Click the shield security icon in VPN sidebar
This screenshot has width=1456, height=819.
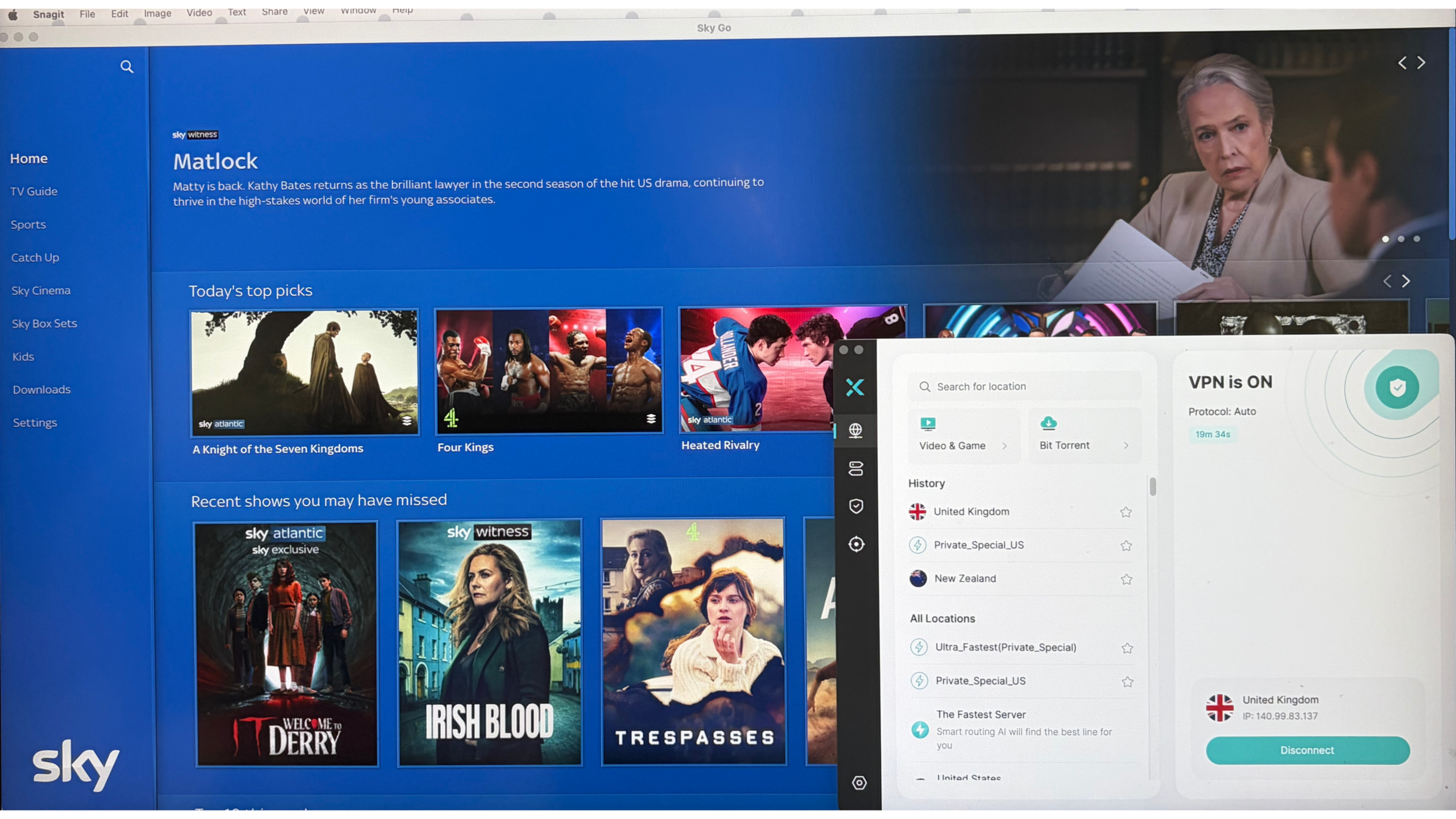coord(856,506)
